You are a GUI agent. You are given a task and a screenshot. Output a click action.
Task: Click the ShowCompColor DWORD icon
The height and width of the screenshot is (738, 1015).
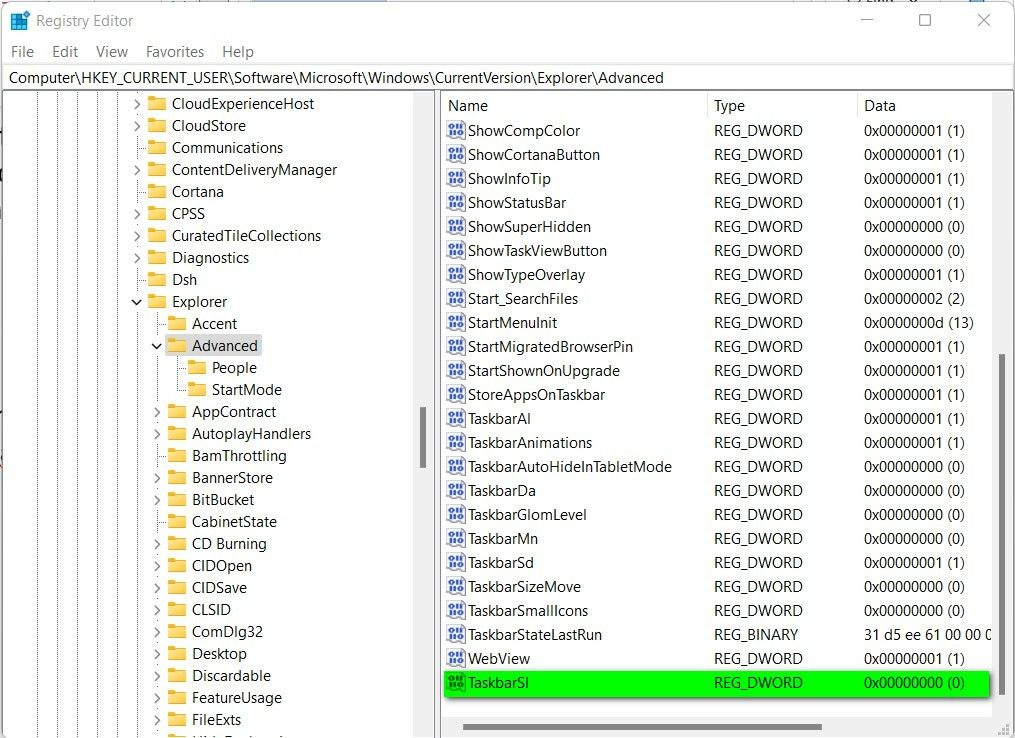456,130
